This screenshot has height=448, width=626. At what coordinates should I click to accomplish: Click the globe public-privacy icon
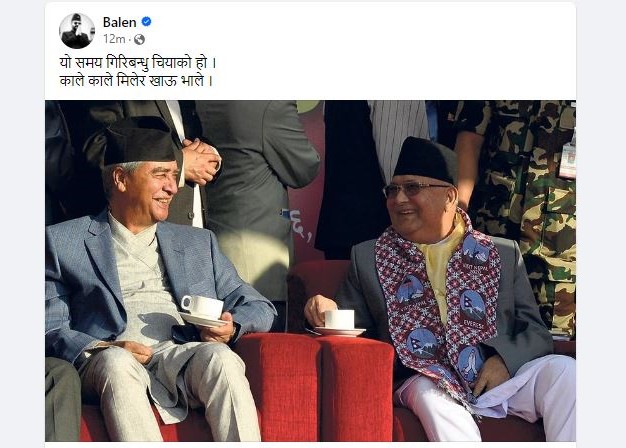(x=139, y=39)
